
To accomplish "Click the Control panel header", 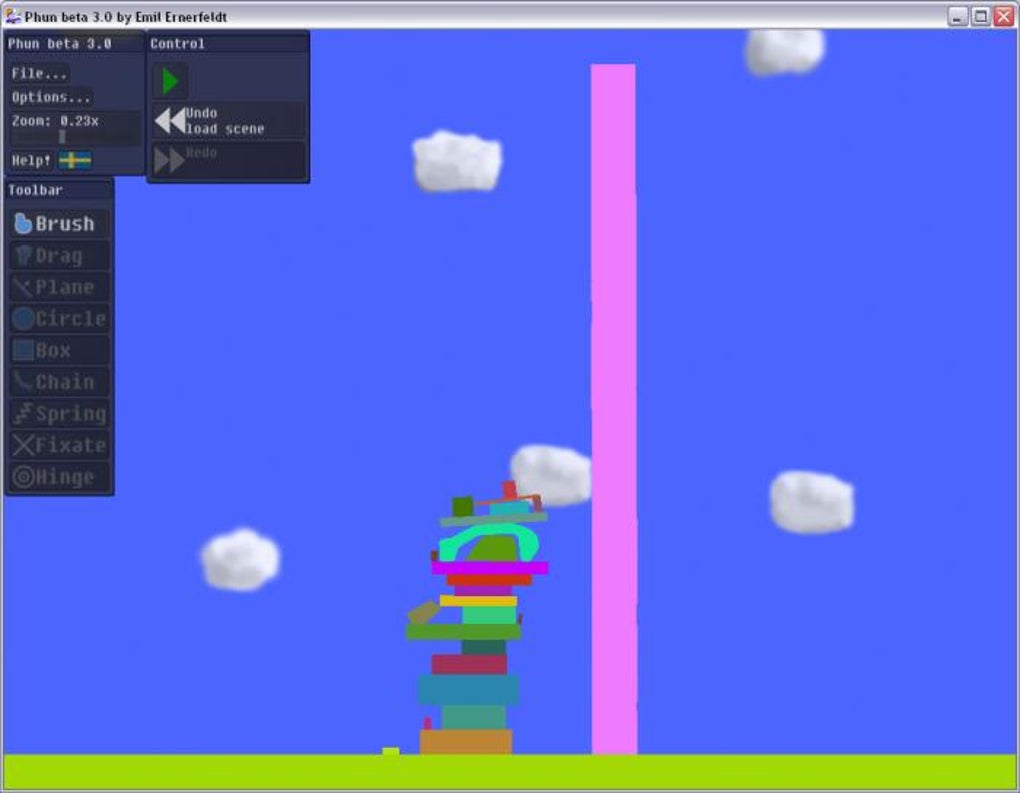I will [x=228, y=44].
